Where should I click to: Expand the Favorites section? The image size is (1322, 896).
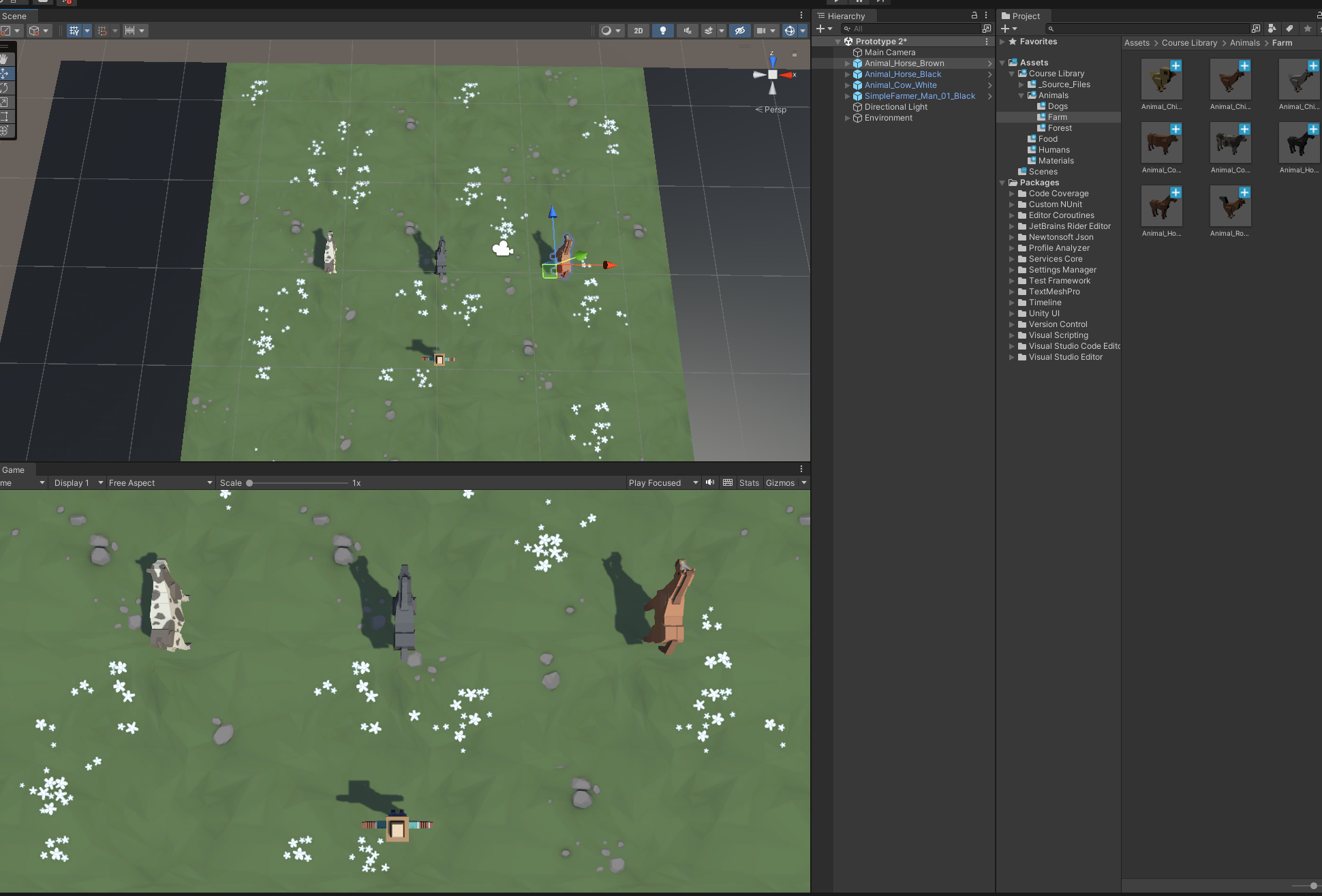tap(1002, 42)
